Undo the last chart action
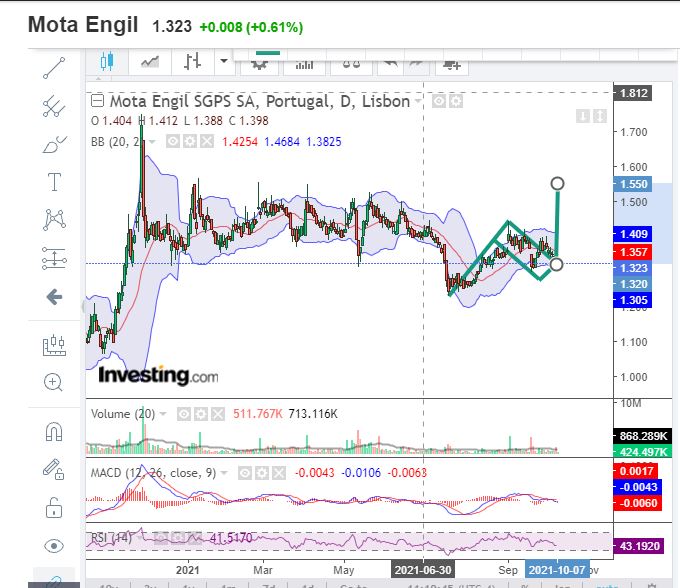Viewport: 680px width, 588px height. point(391,65)
